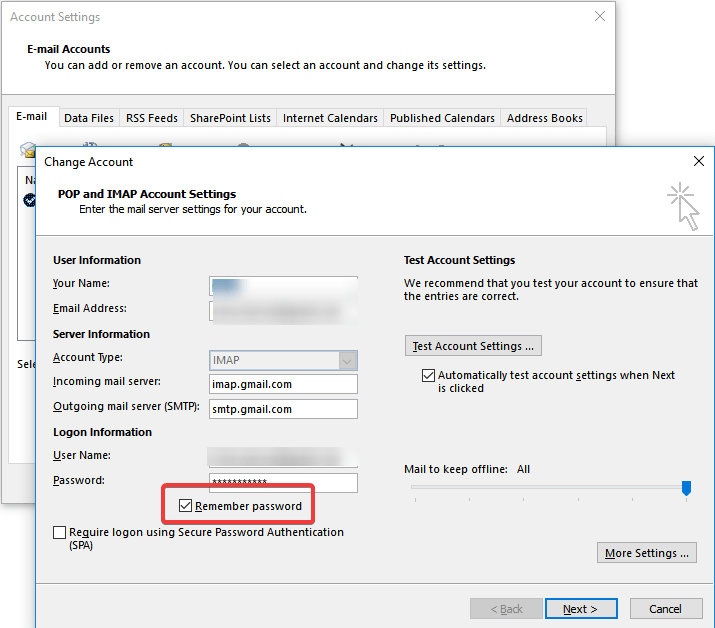Click in the Your Name field
The height and width of the screenshot is (628, 715).
(283, 286)
